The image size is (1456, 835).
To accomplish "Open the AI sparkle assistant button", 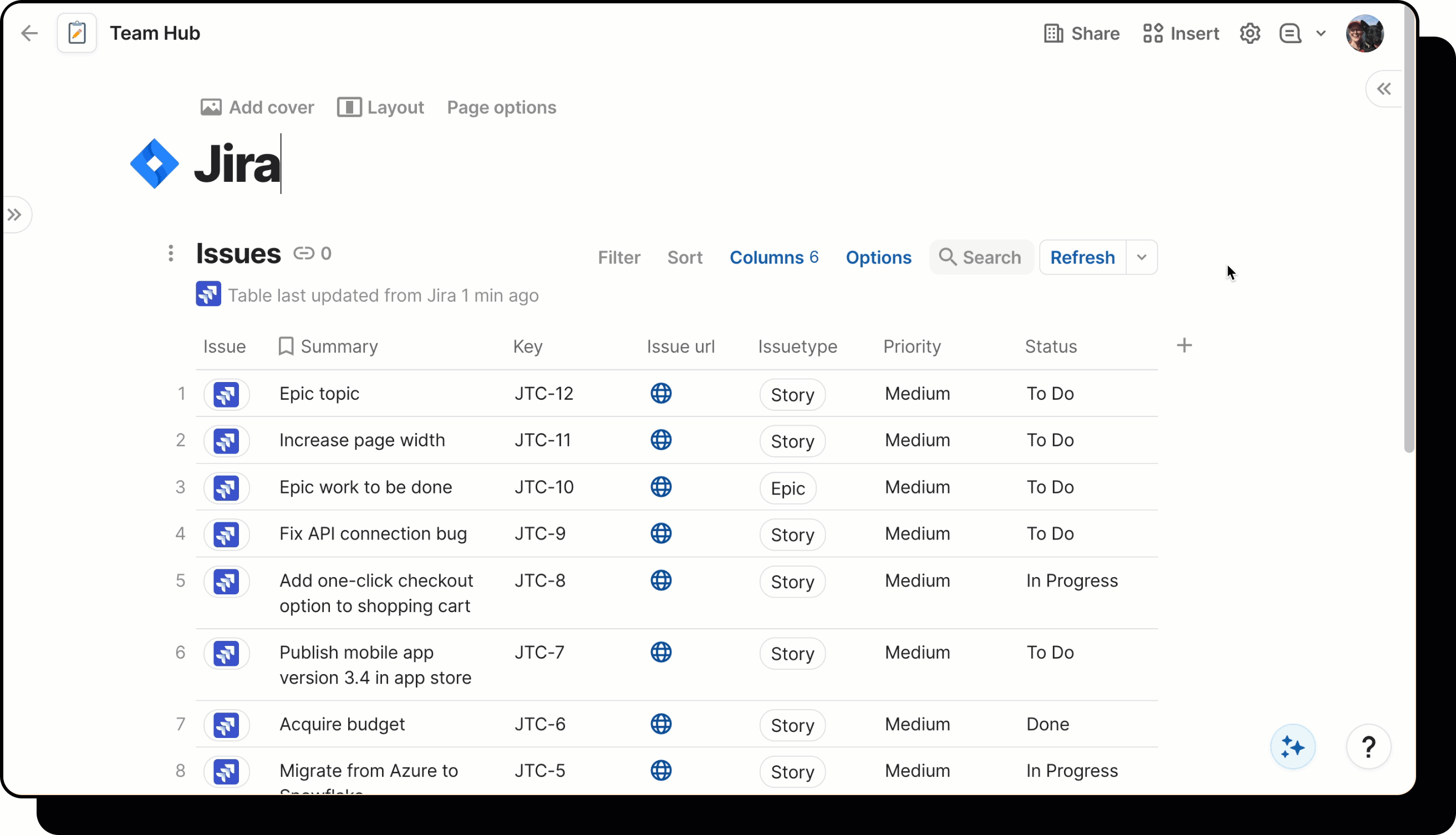I will click(x=1292, y=747).
